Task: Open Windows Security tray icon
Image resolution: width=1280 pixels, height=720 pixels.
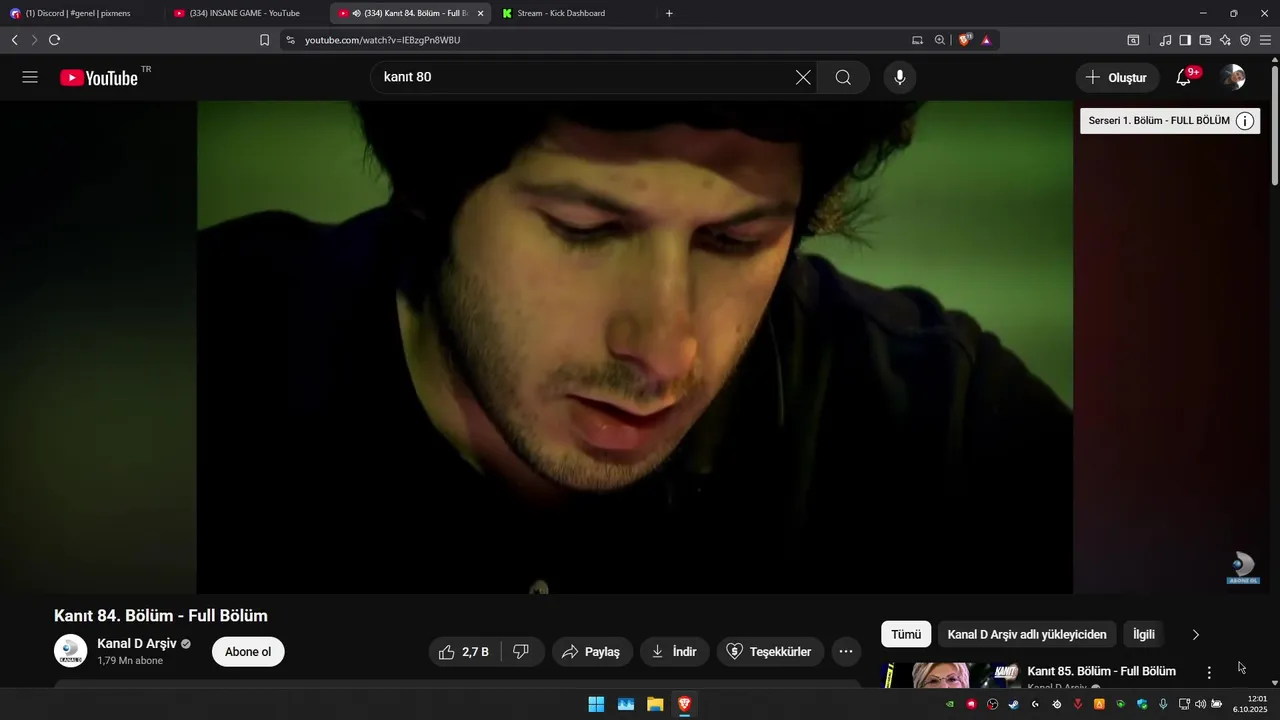Action: point(1141,704)
